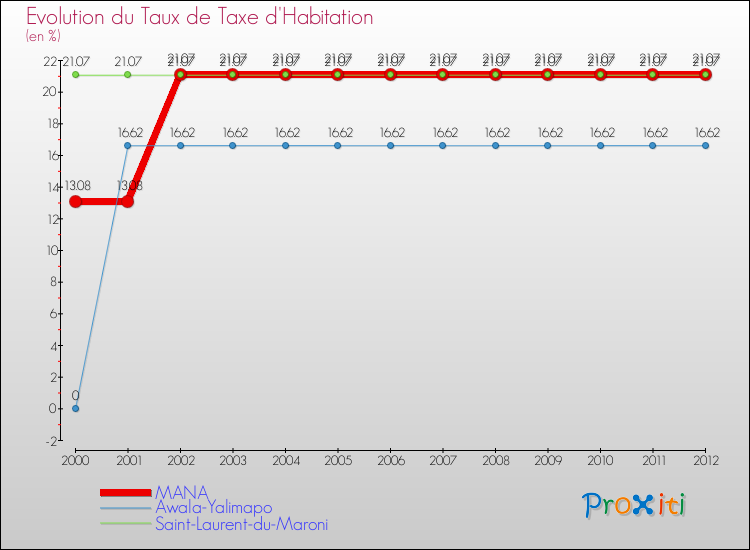Click the 2010 x-axis year label
The width and height of the screenshot is (750, 550).
click(x=601, y=461)
